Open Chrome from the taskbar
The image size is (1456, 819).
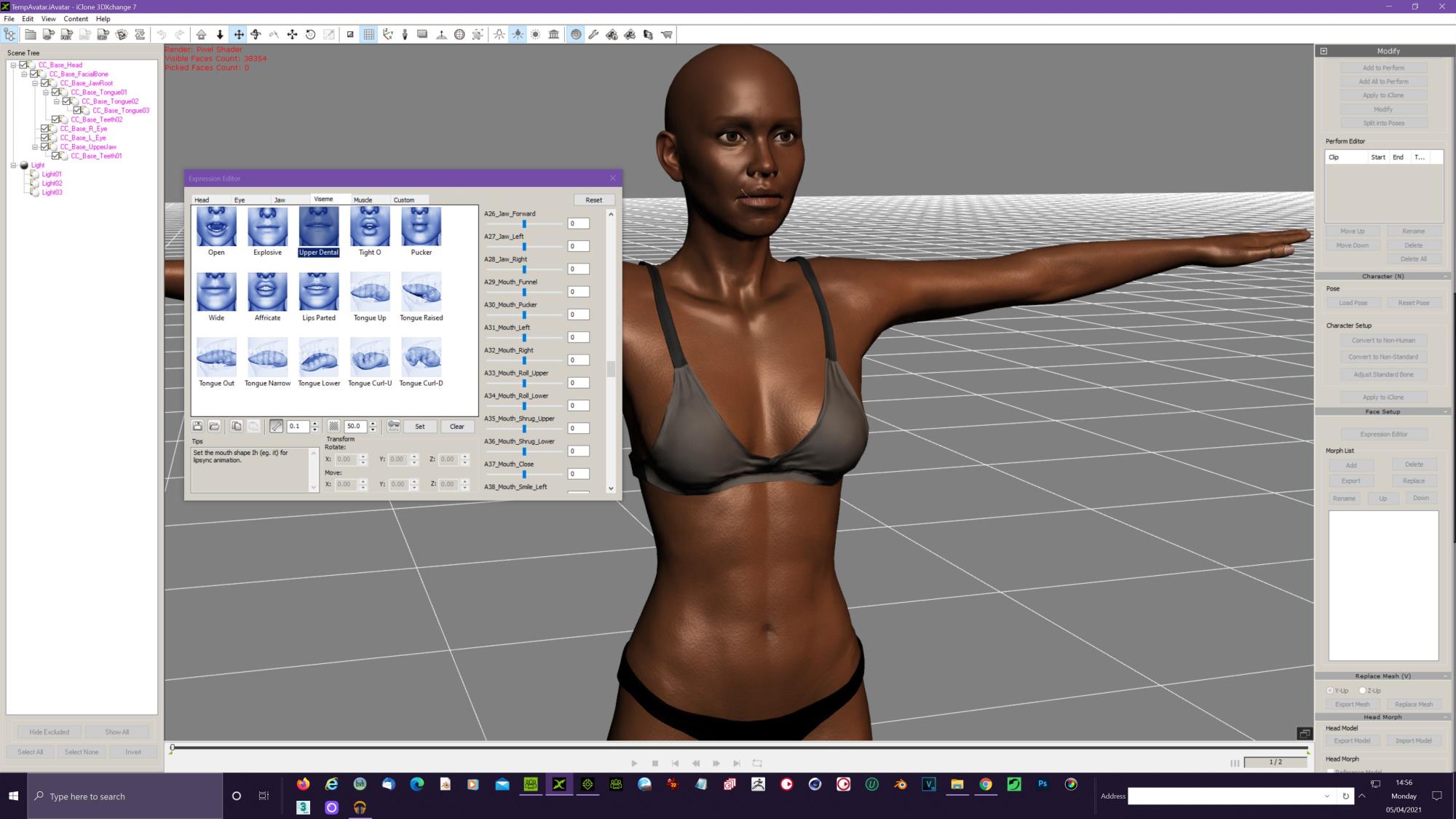coord(986,784)
